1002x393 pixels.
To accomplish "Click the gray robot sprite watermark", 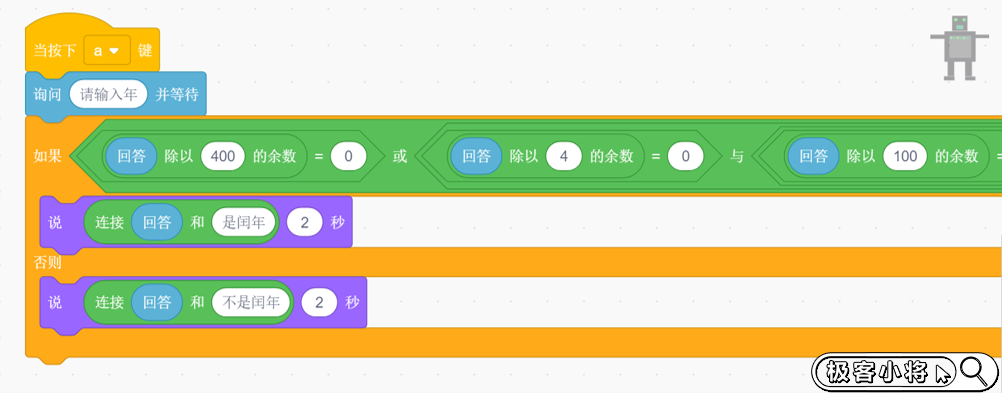I will [959, 47].
